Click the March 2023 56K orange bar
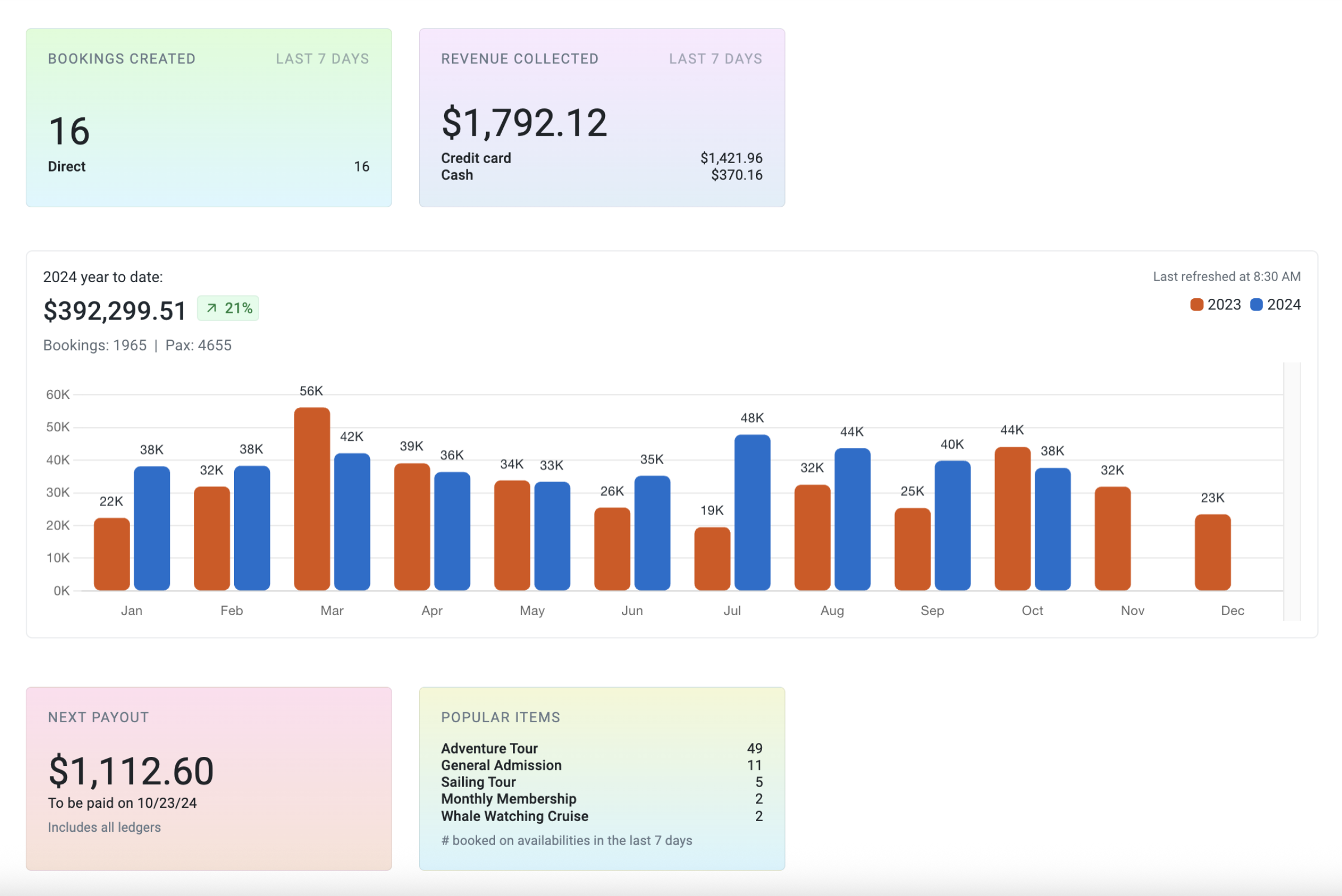Viewport: 1342px width, 896px height. 312,498
